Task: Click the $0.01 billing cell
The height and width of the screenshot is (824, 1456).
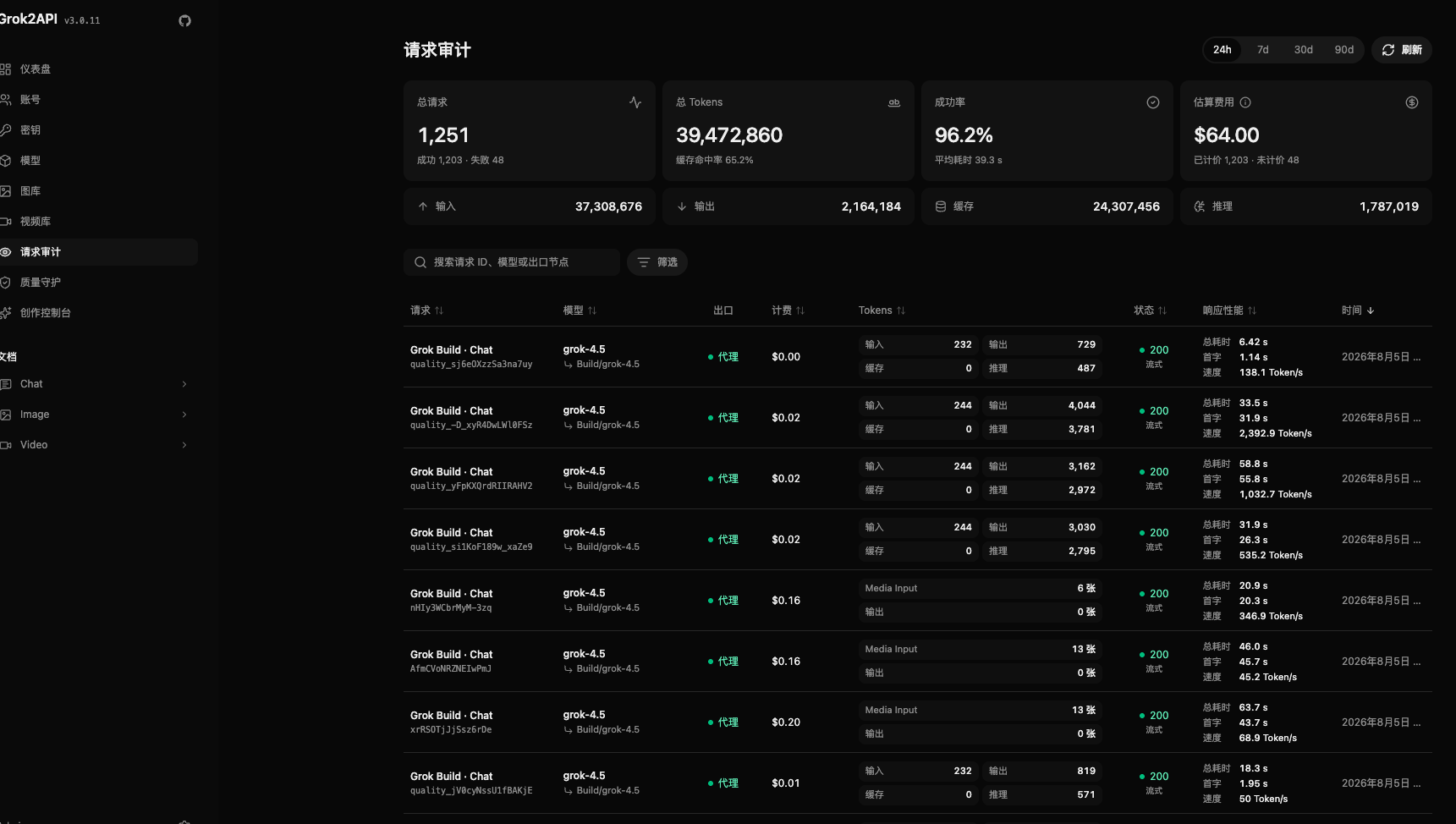Action: coord(786,783)
